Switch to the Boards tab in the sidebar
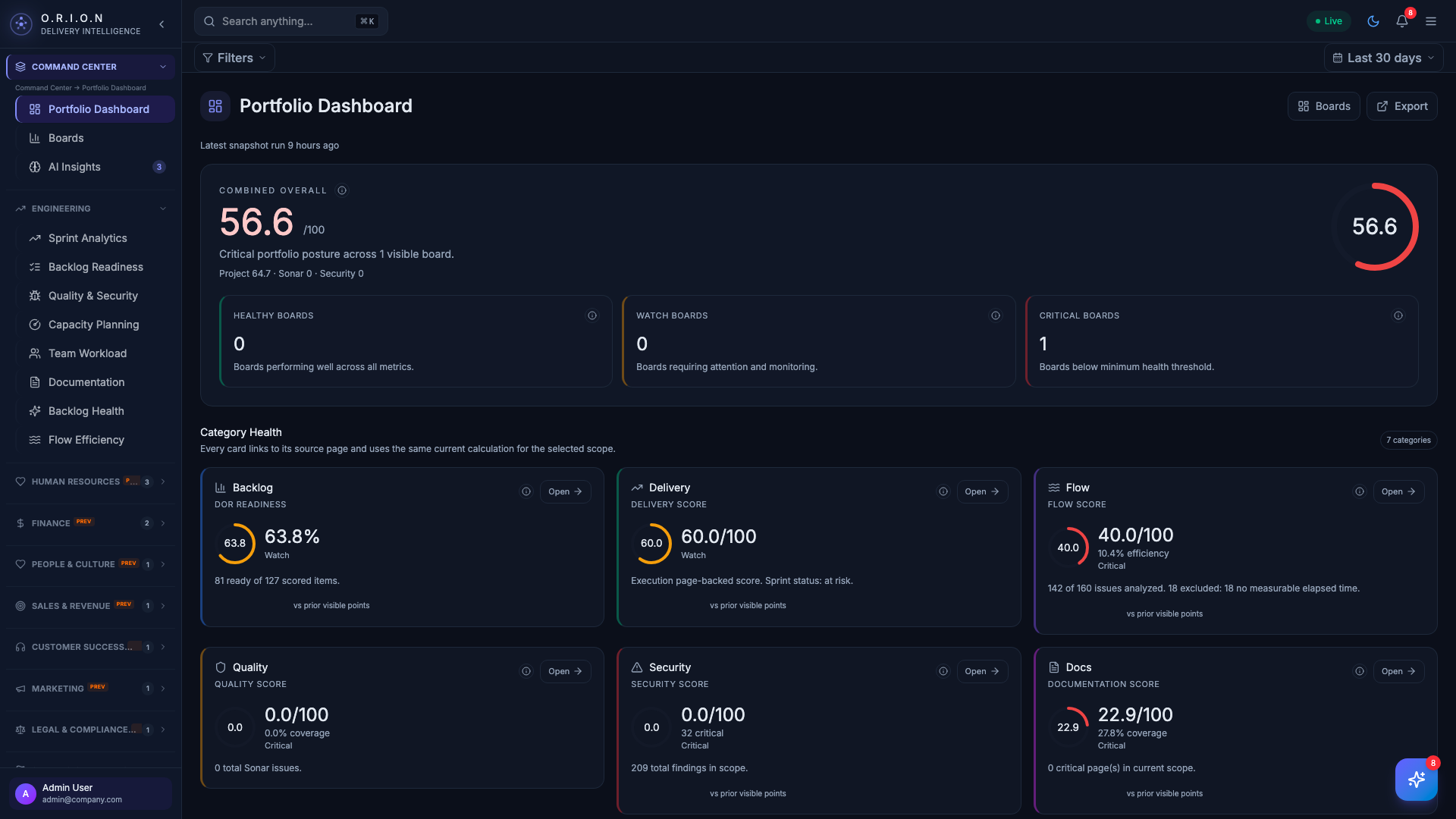This screenshot has width=1456, height=819. (x=66, y=138)
